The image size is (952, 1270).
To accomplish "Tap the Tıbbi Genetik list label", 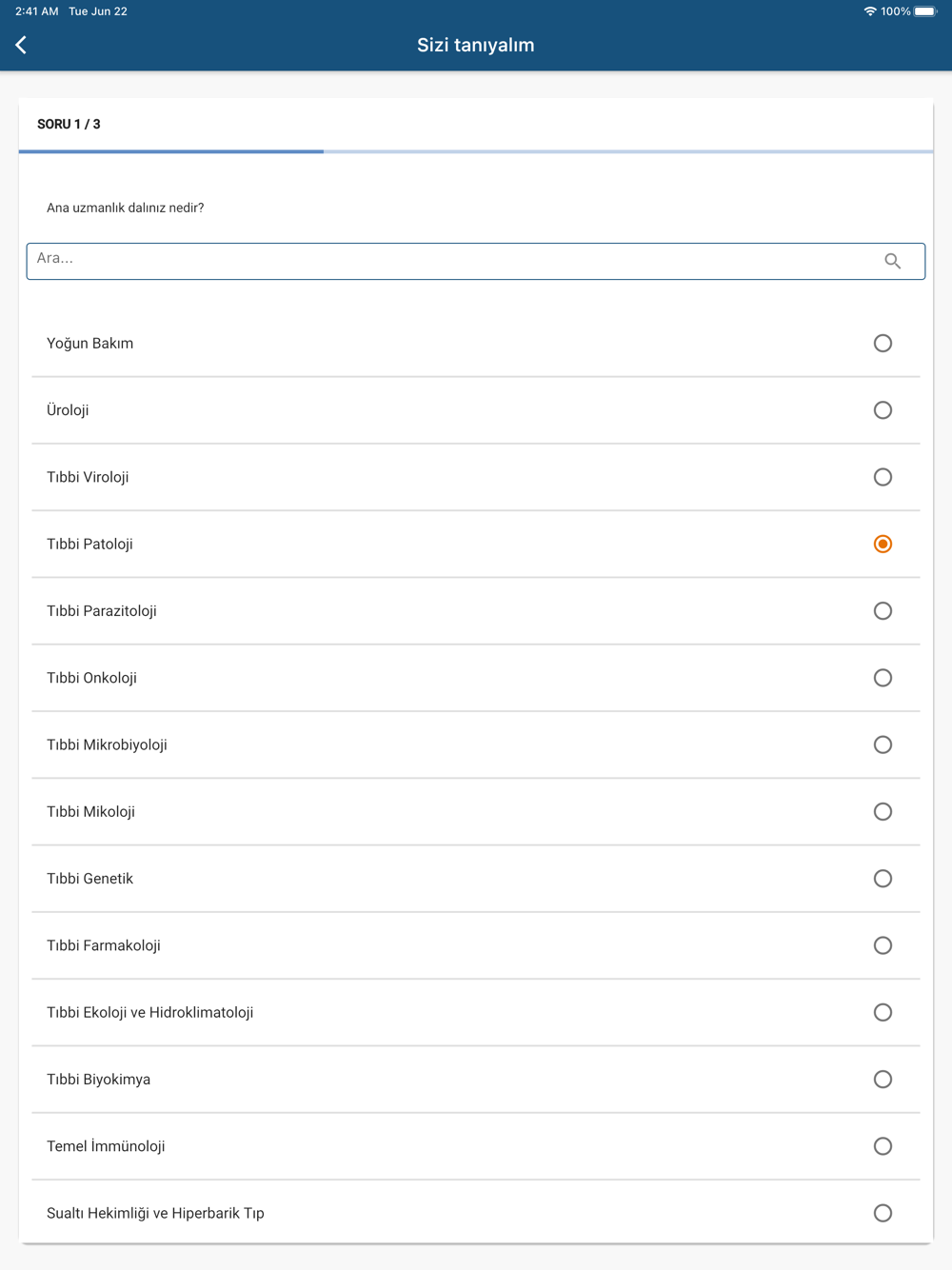I will tap(90, 879).
